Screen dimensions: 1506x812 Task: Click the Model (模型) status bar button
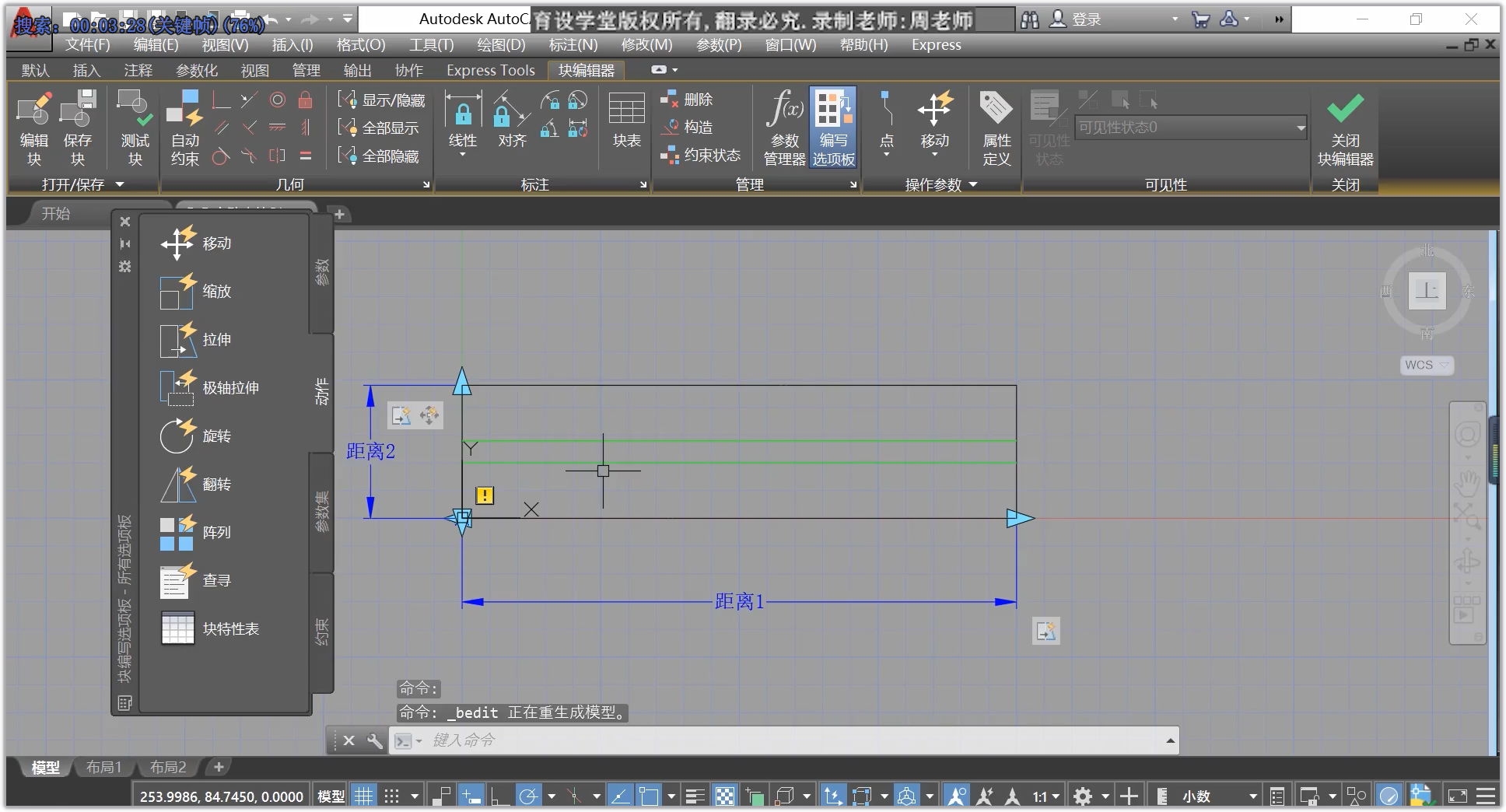click(331, 796)
